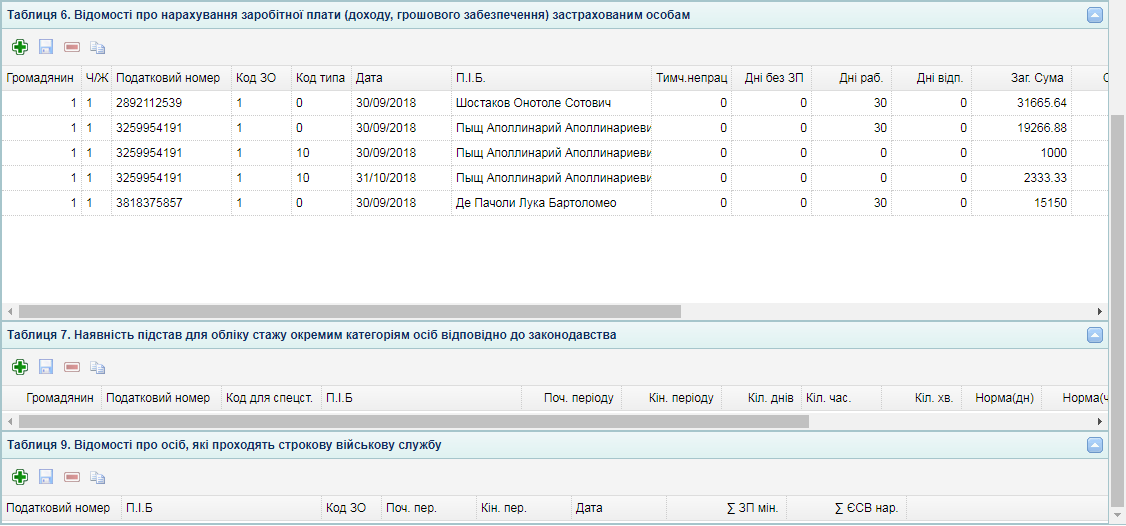Screen dimensions: 1126x526
Task: Click the date 31/10/2018 cell
Action: [x=386, y=178]
